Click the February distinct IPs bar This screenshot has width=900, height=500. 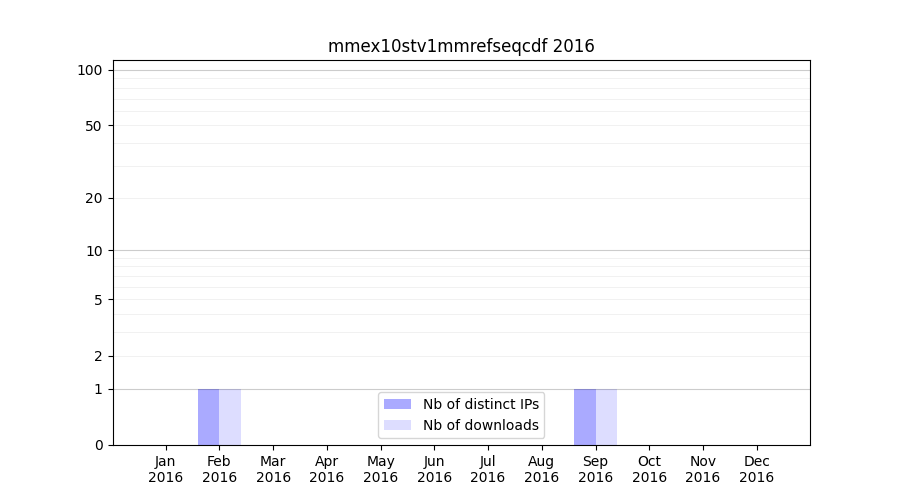[208, 417]
